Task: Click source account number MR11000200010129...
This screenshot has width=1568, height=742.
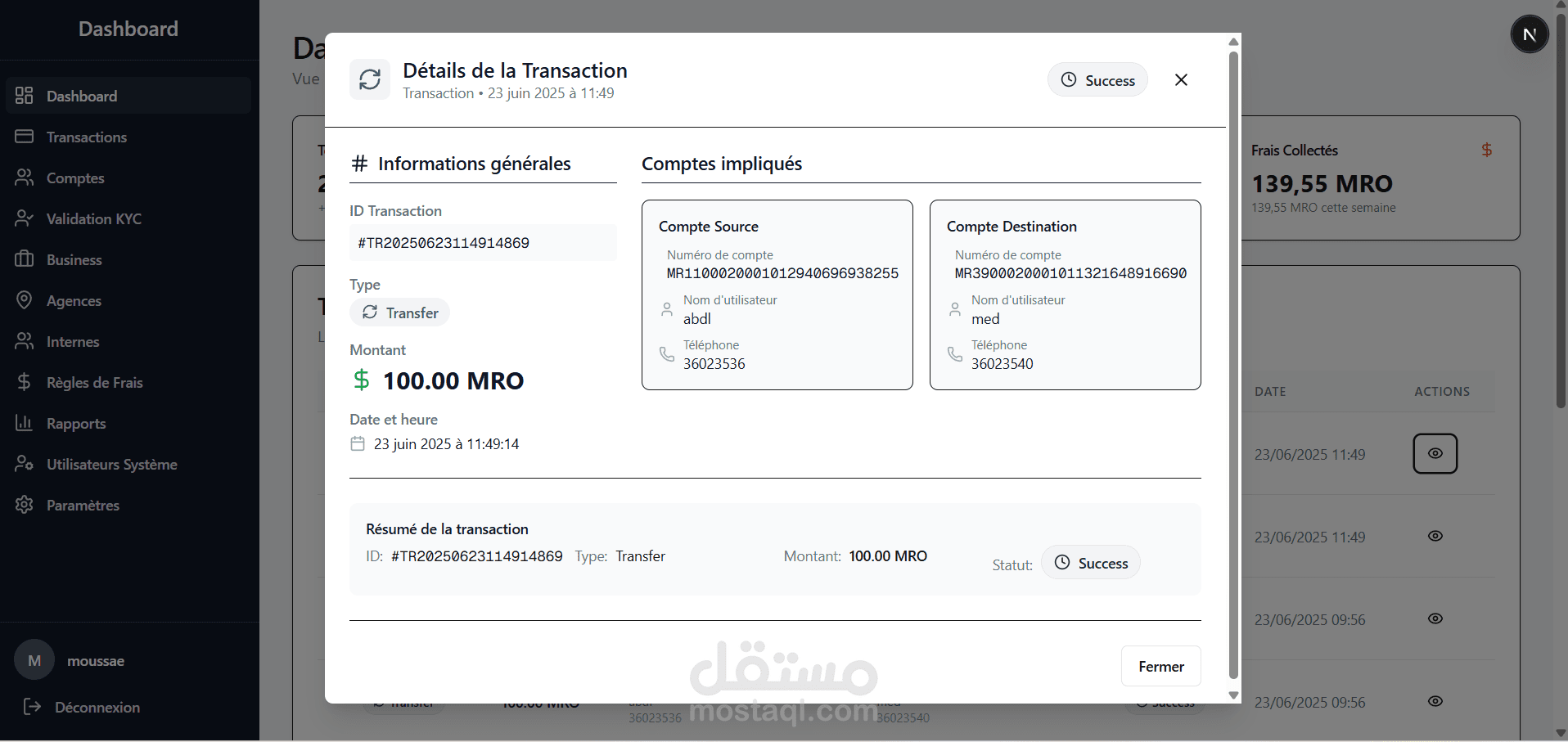Action: 782,273
